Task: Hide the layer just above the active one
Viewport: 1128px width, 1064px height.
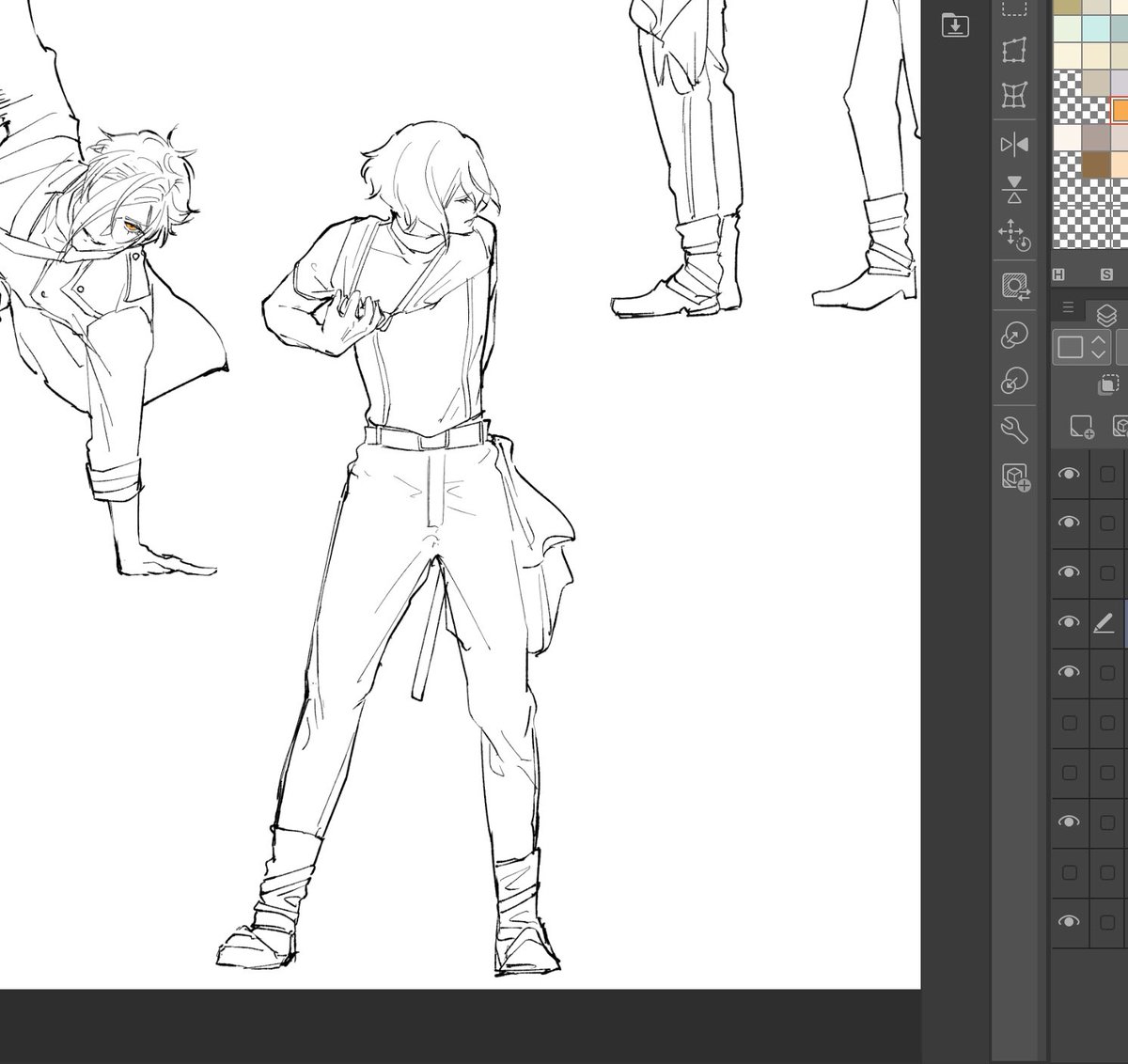Action: tap(1069, 572)
